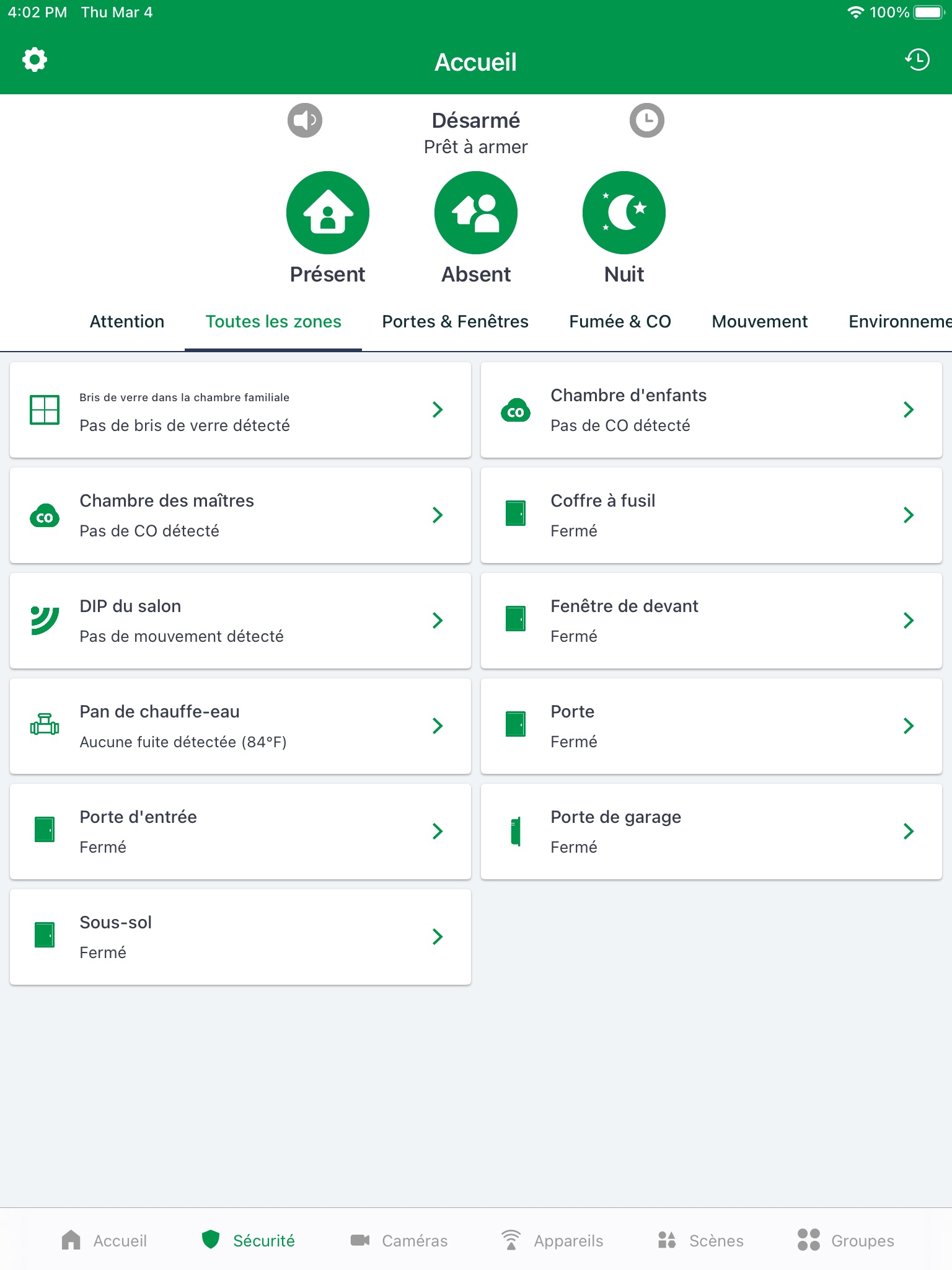
Task: Open the settings gear icon
Action: pyautogui.click(x=35, y=60)
